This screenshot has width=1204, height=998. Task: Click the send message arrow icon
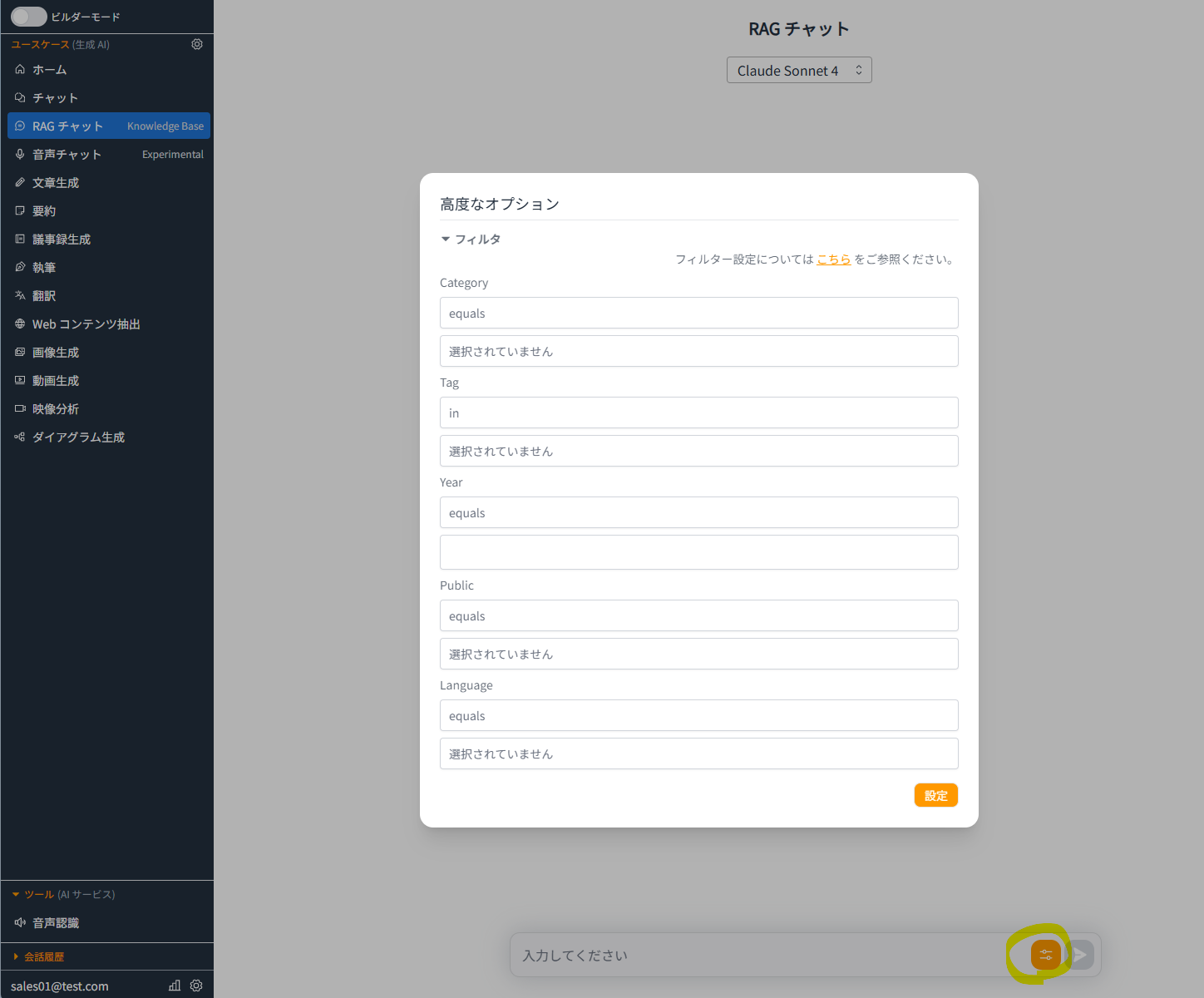tap(1079, 955)
